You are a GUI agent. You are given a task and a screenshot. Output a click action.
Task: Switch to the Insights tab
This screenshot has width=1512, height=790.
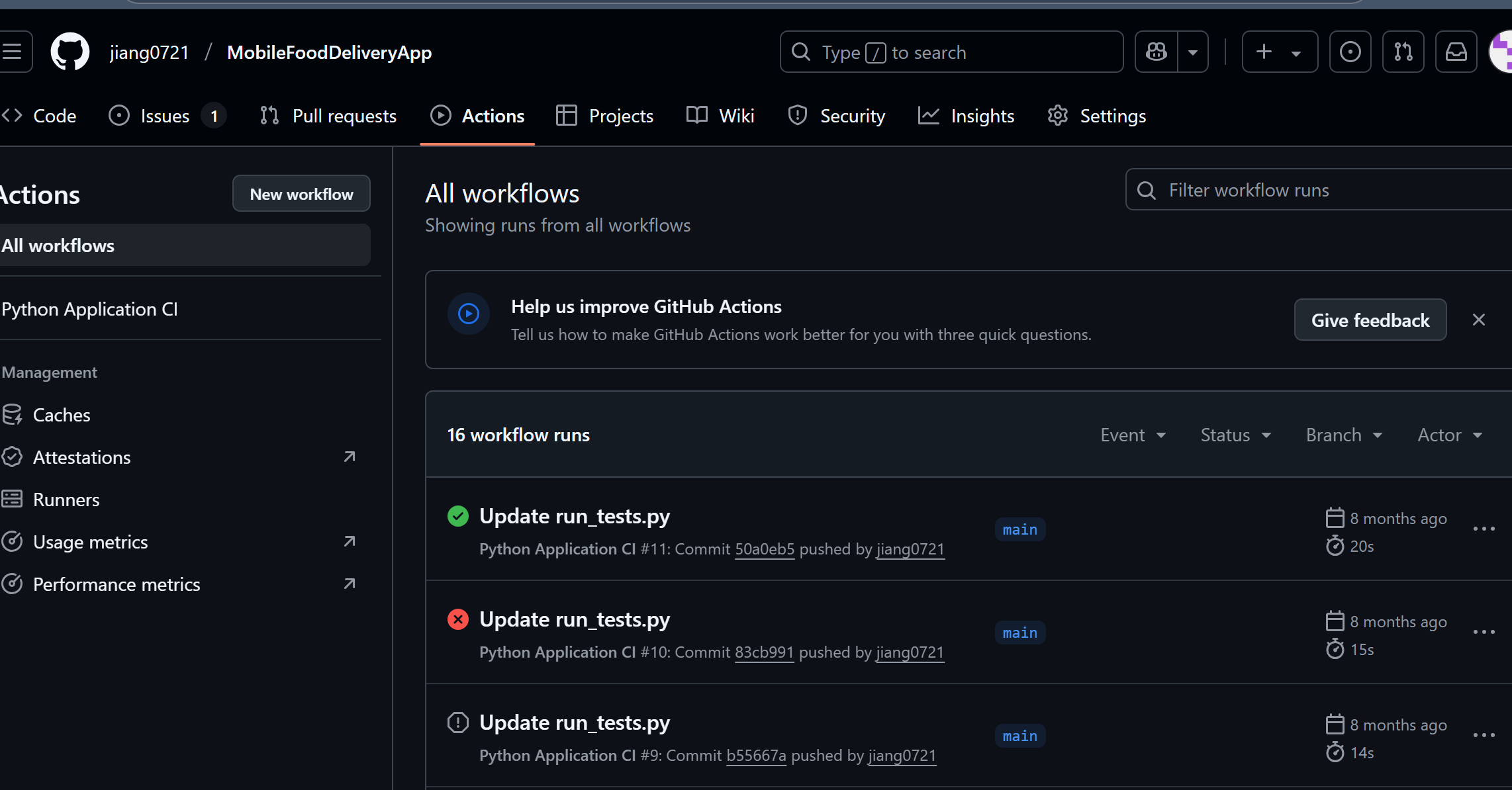[x=966, y=116]
